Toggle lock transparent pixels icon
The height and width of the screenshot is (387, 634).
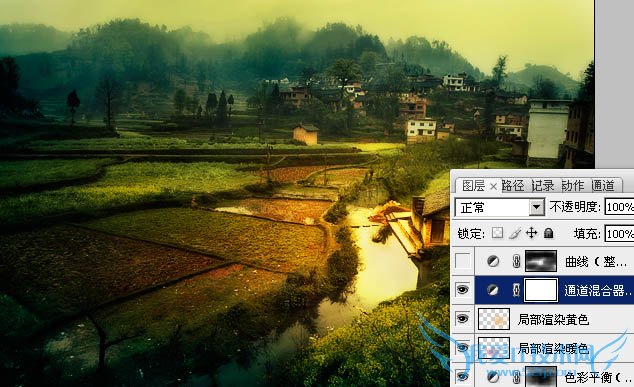click(497, 233)
